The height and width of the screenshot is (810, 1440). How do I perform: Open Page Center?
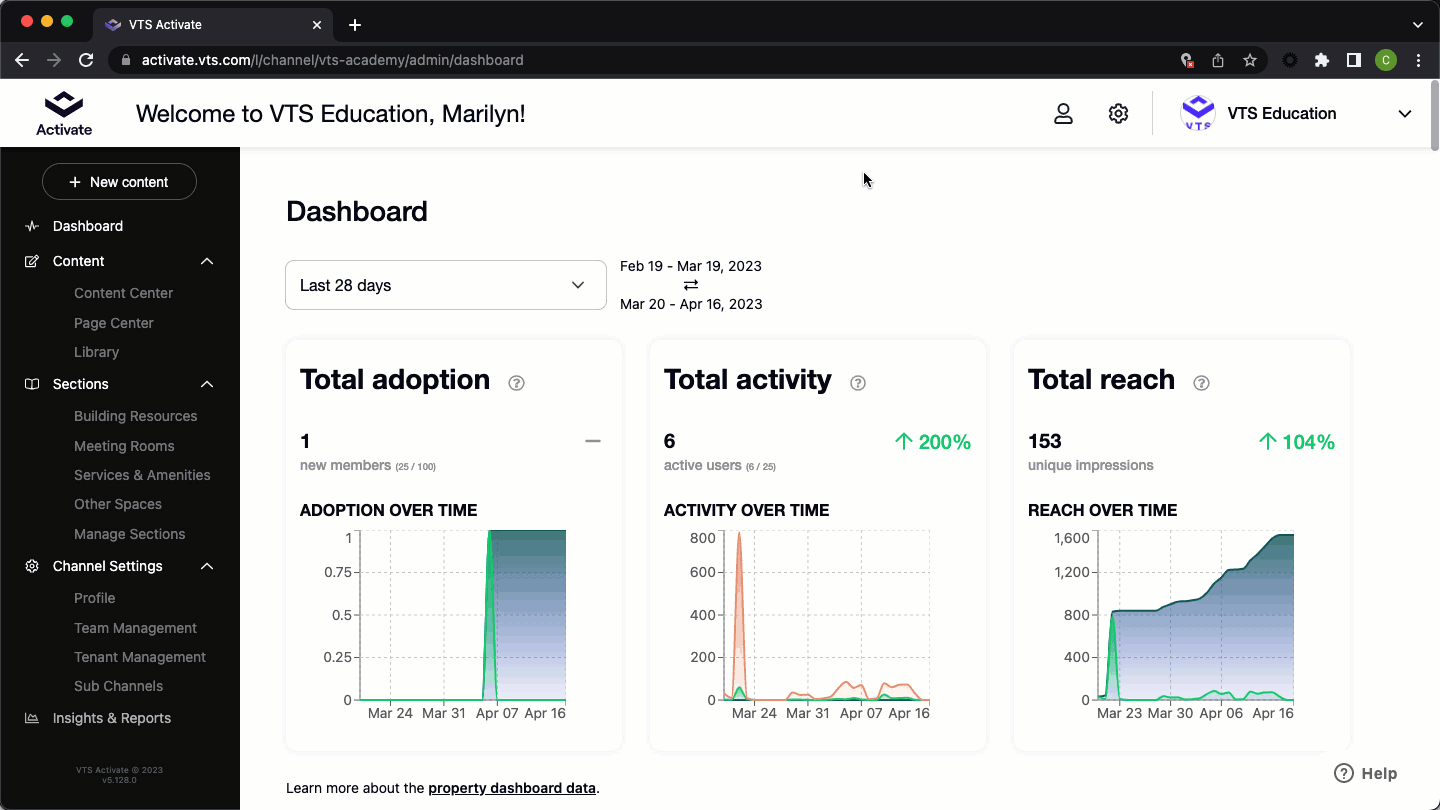coord(114,323)
